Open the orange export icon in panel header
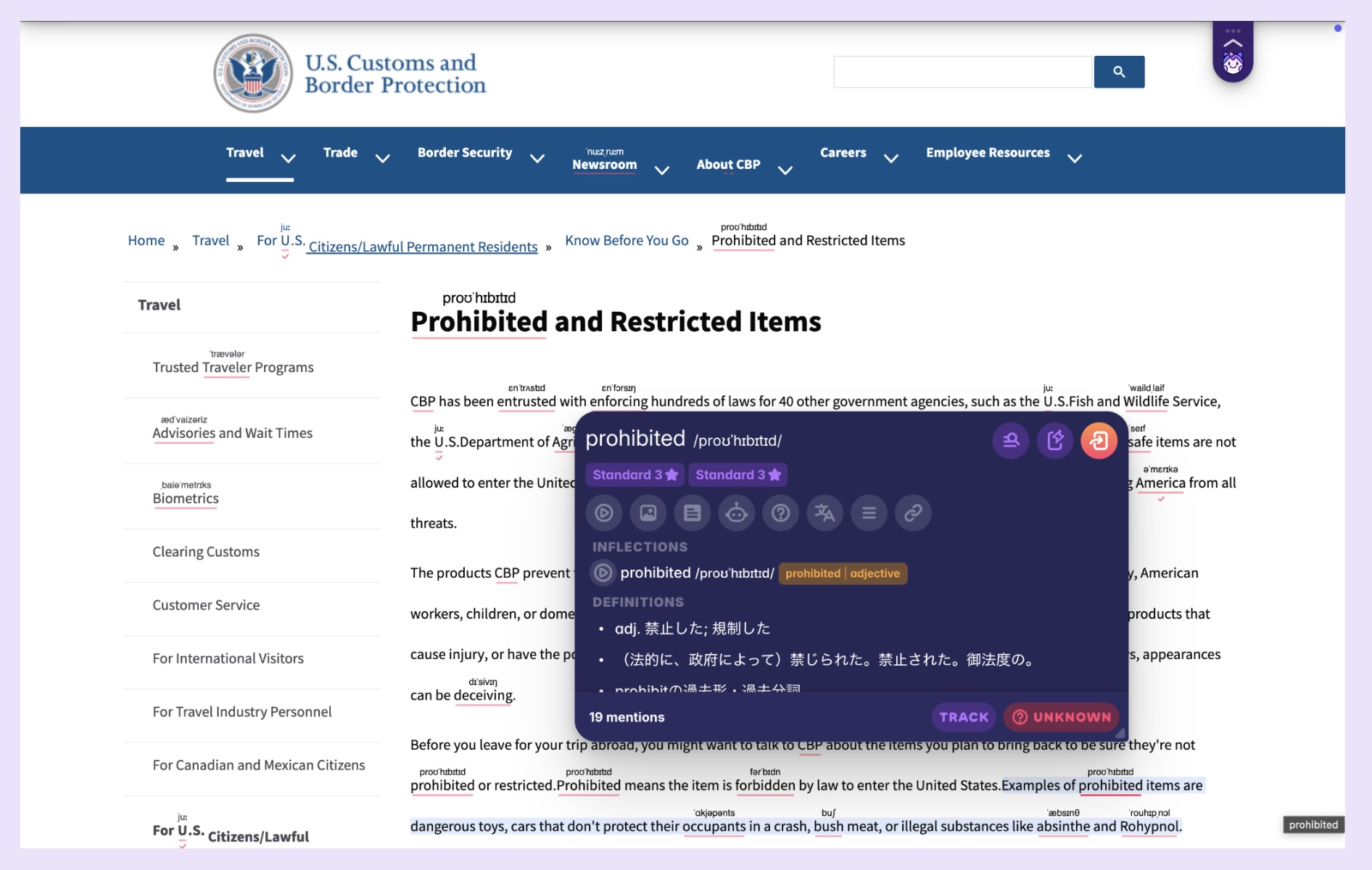The height and width of the screenshot is (870, 1372). (x=1099, y=440)
